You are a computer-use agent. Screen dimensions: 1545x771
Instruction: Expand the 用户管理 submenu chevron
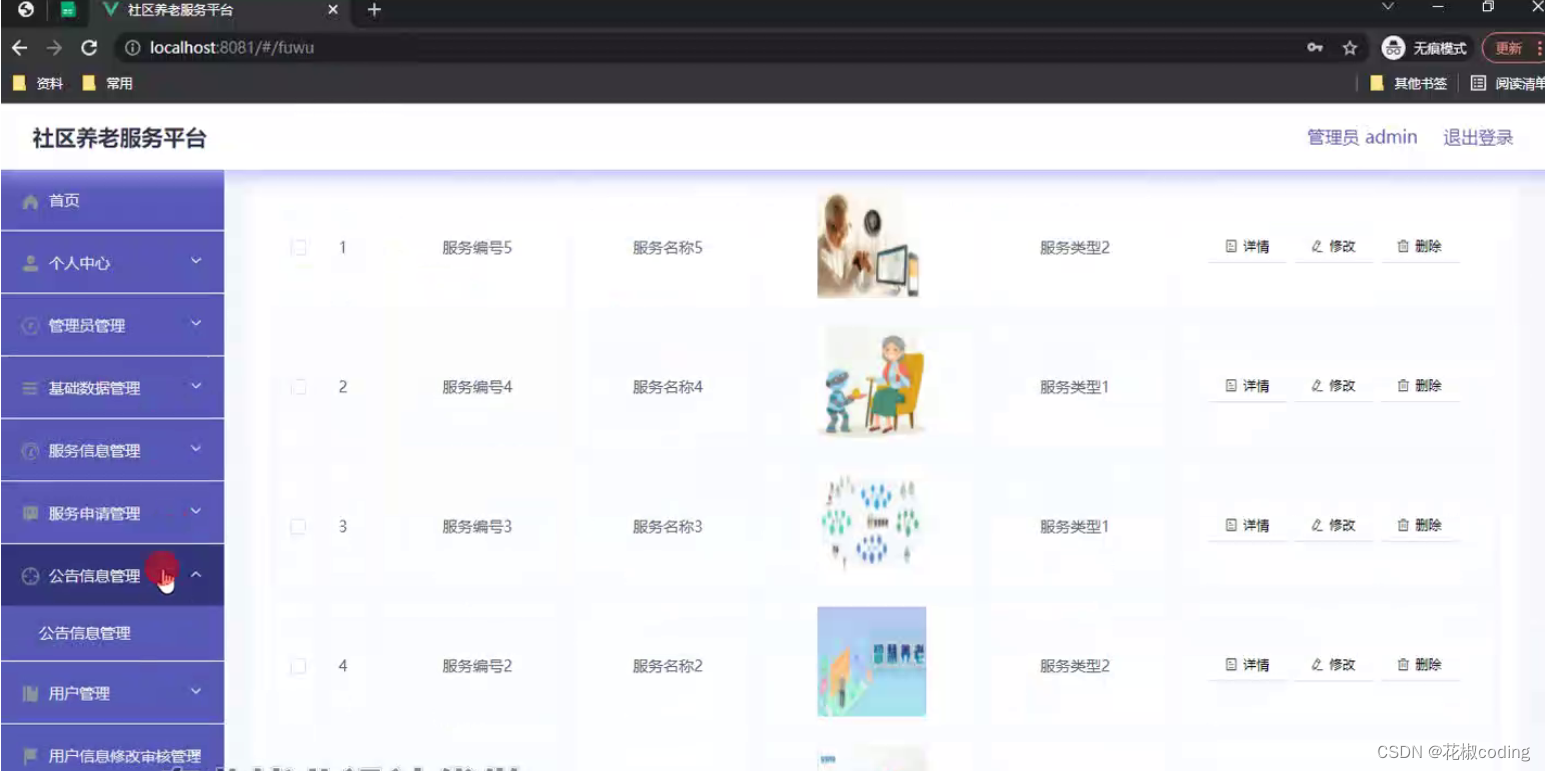(196, 692)
